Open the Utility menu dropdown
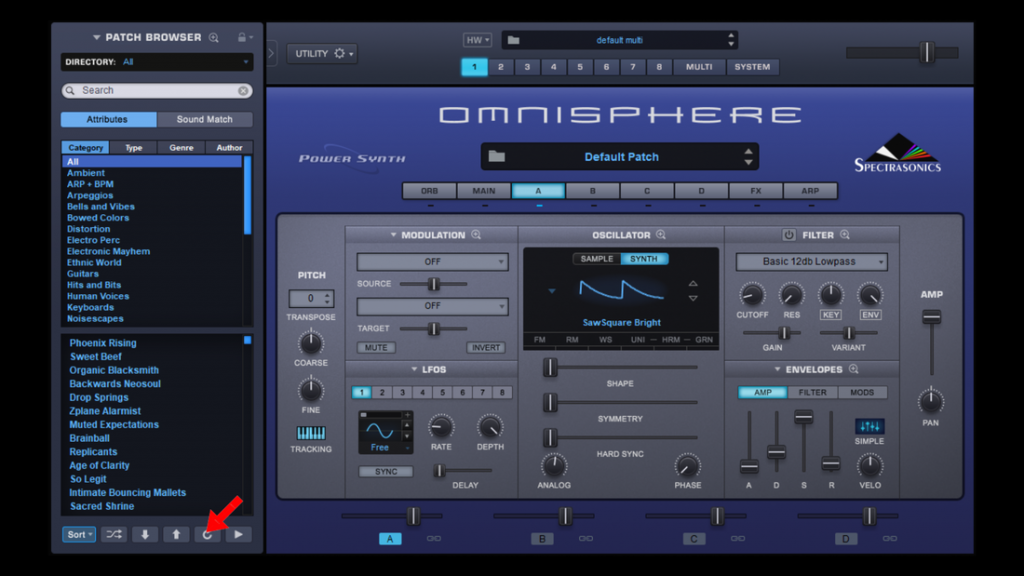This screenshot has height=576, width=1024. point(323,54)
